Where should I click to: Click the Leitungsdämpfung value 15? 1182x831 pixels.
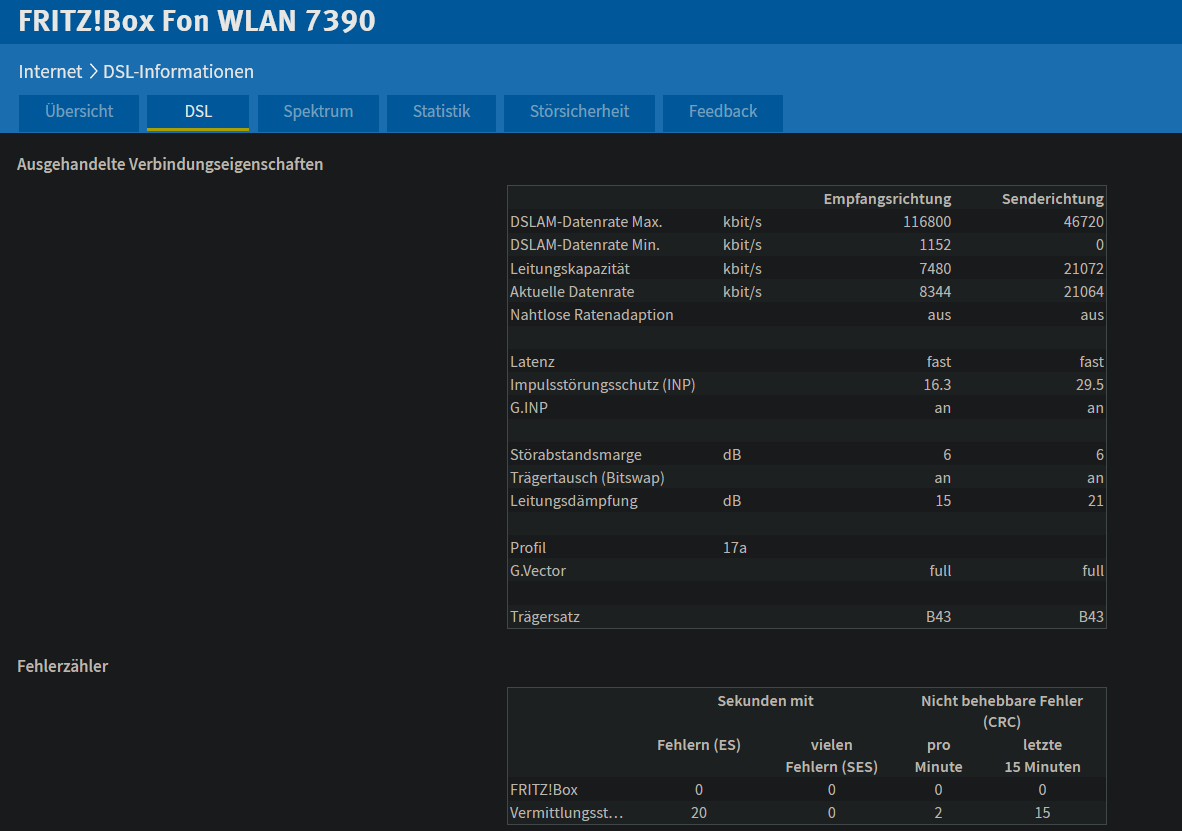pos(943,501)
